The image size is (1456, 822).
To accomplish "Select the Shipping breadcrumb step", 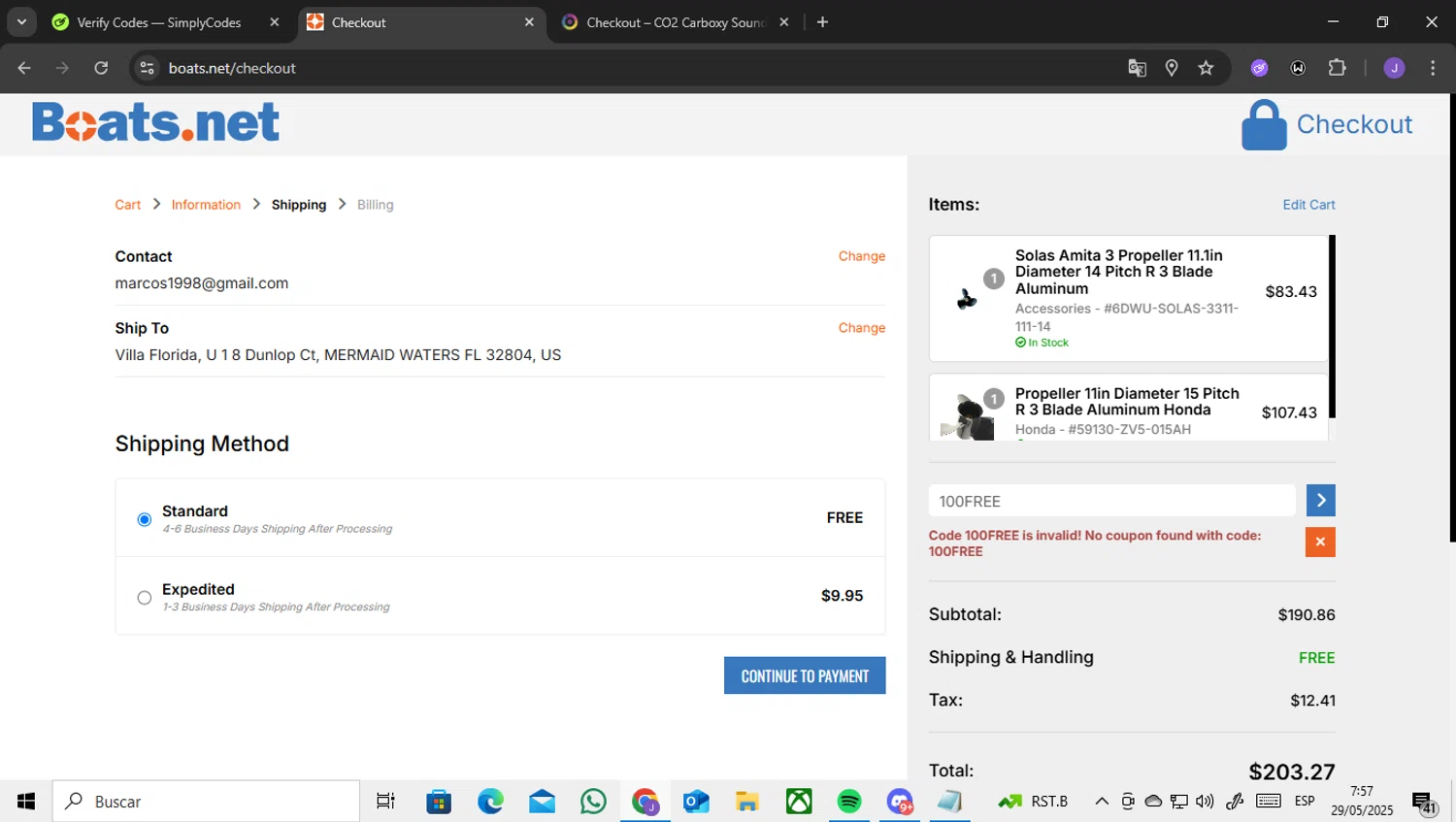I will coord(299,205).
